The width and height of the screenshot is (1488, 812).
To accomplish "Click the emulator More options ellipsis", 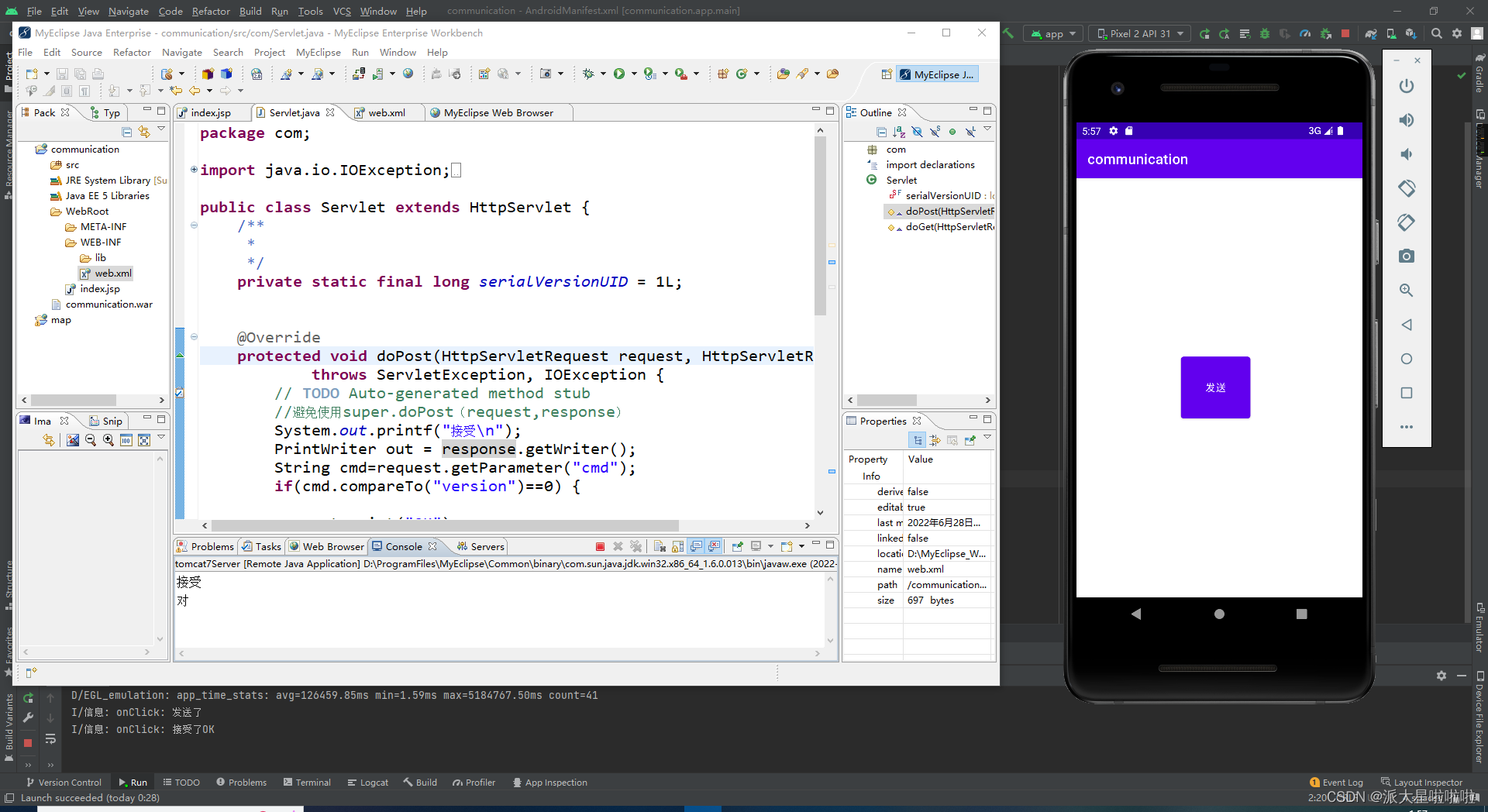I will pyautogui.click(x=1406, y=427).
